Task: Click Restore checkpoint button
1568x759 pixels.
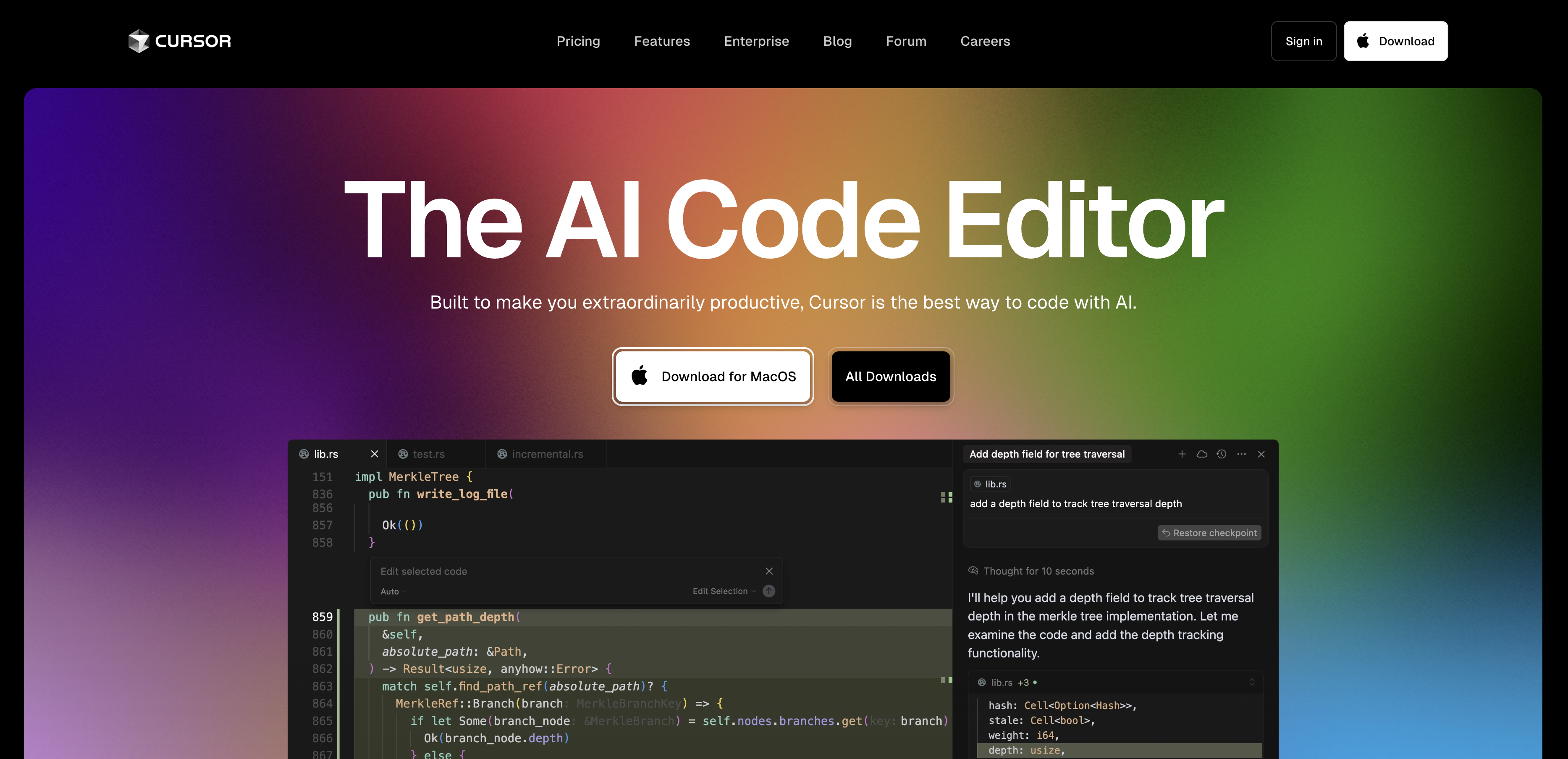Action: click(1209, 533)
